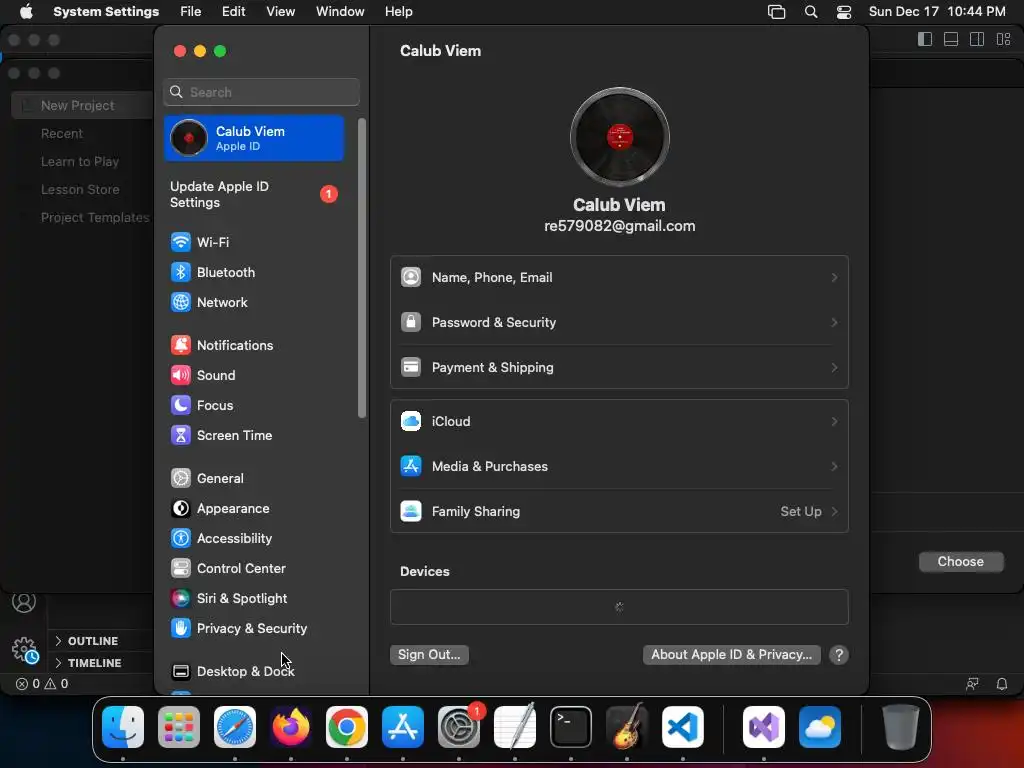Open Bluetooth settings pane
This screenshot has width=1024, height=768.
click(253, 272)
